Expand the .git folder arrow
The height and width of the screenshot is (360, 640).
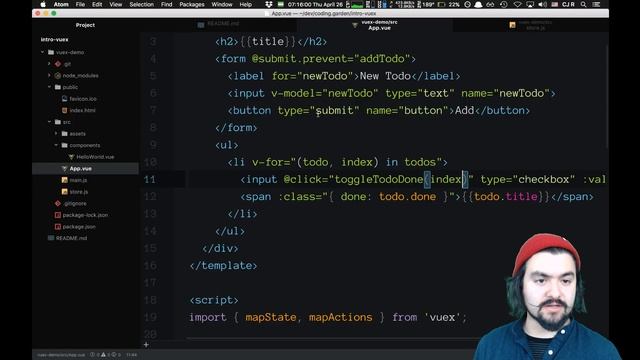click(x=49, y=64)
